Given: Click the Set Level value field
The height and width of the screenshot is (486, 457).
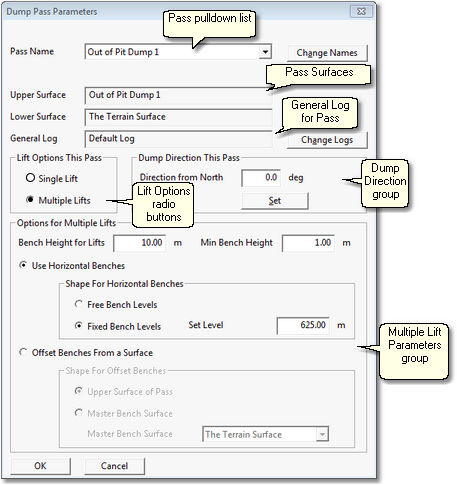Looking at the screenshot, I should [x=303, y=325].
